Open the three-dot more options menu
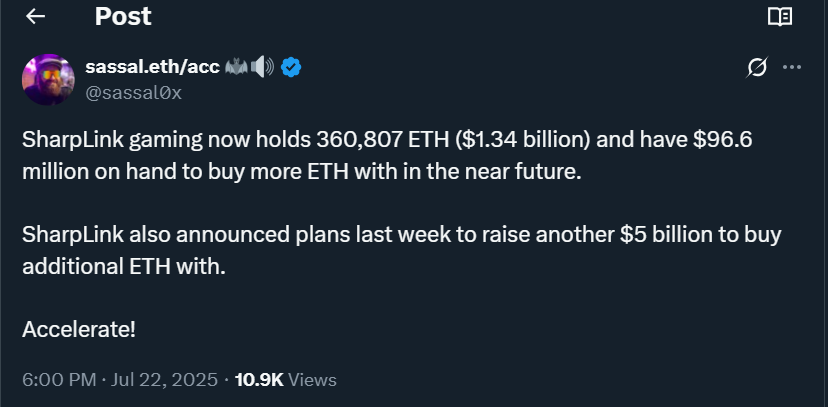The image size is (828, 407). click(x=792, y=68)
